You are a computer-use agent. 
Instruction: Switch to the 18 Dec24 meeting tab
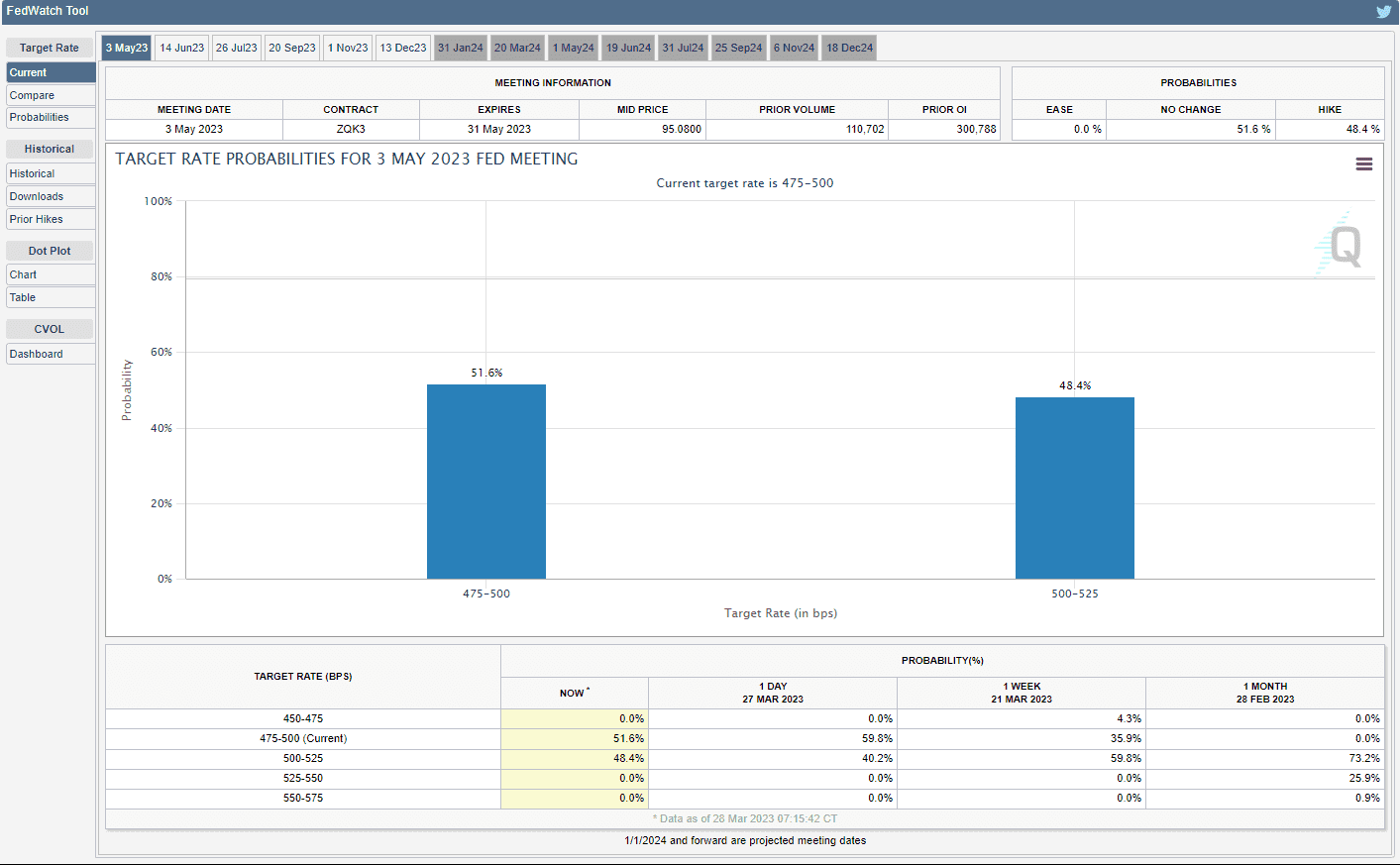849,48
